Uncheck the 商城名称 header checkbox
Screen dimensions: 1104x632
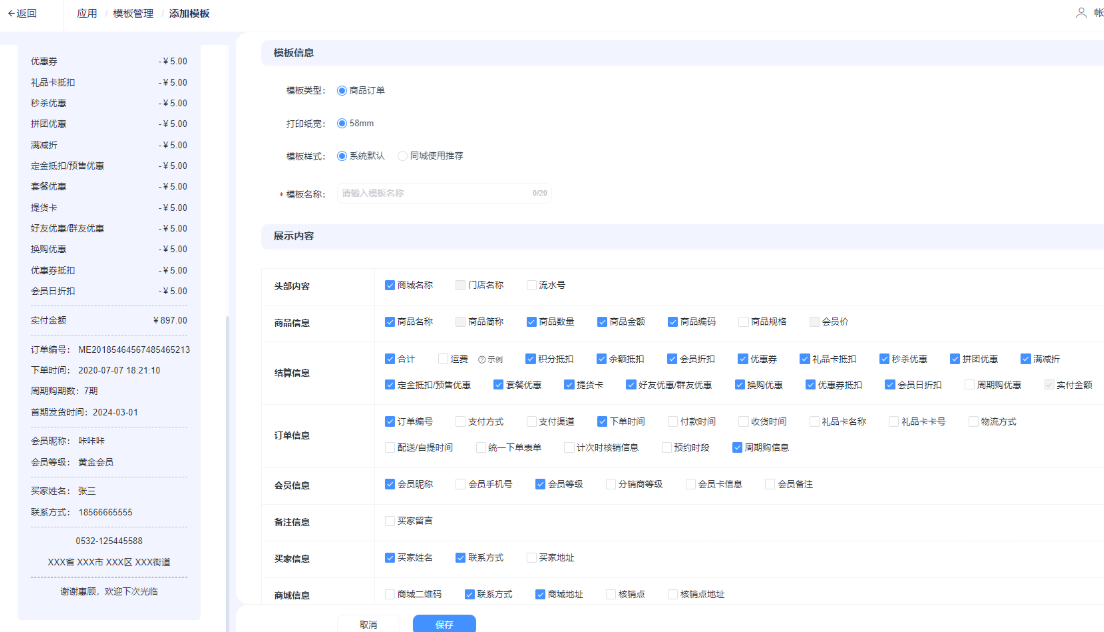coord(390,285)
